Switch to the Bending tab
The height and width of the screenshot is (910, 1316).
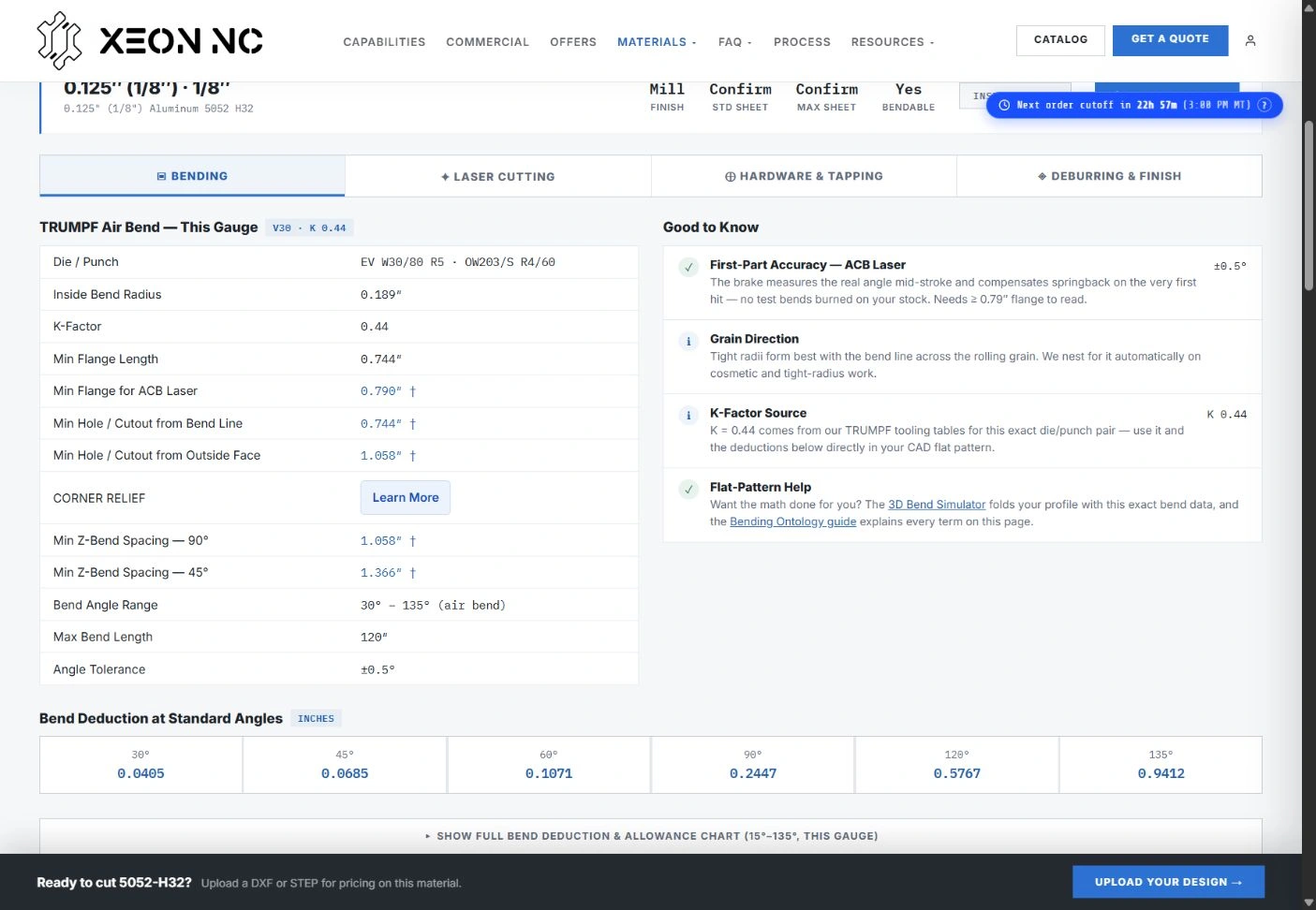(x=192, y=176)
